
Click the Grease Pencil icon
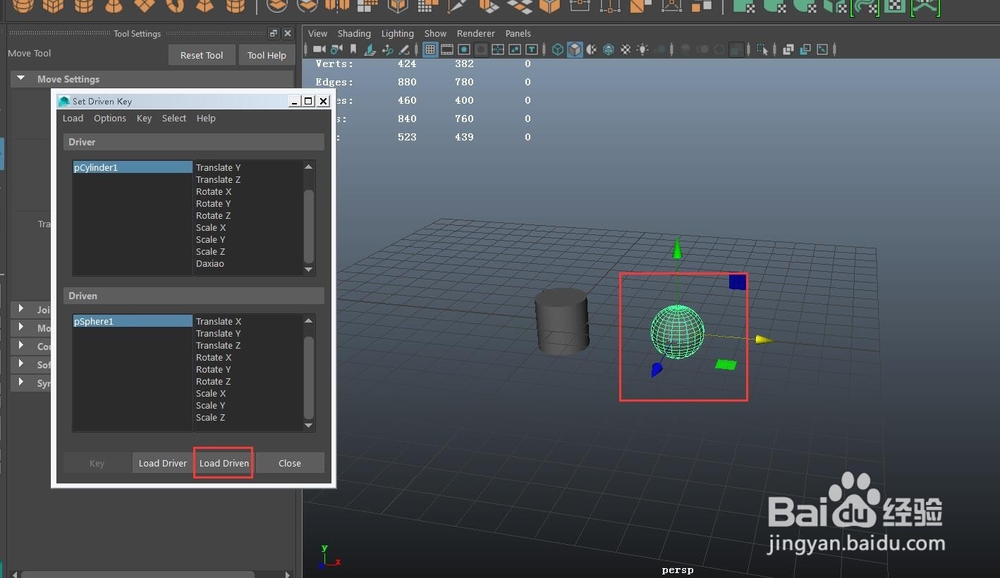click(x=404, y=49)
